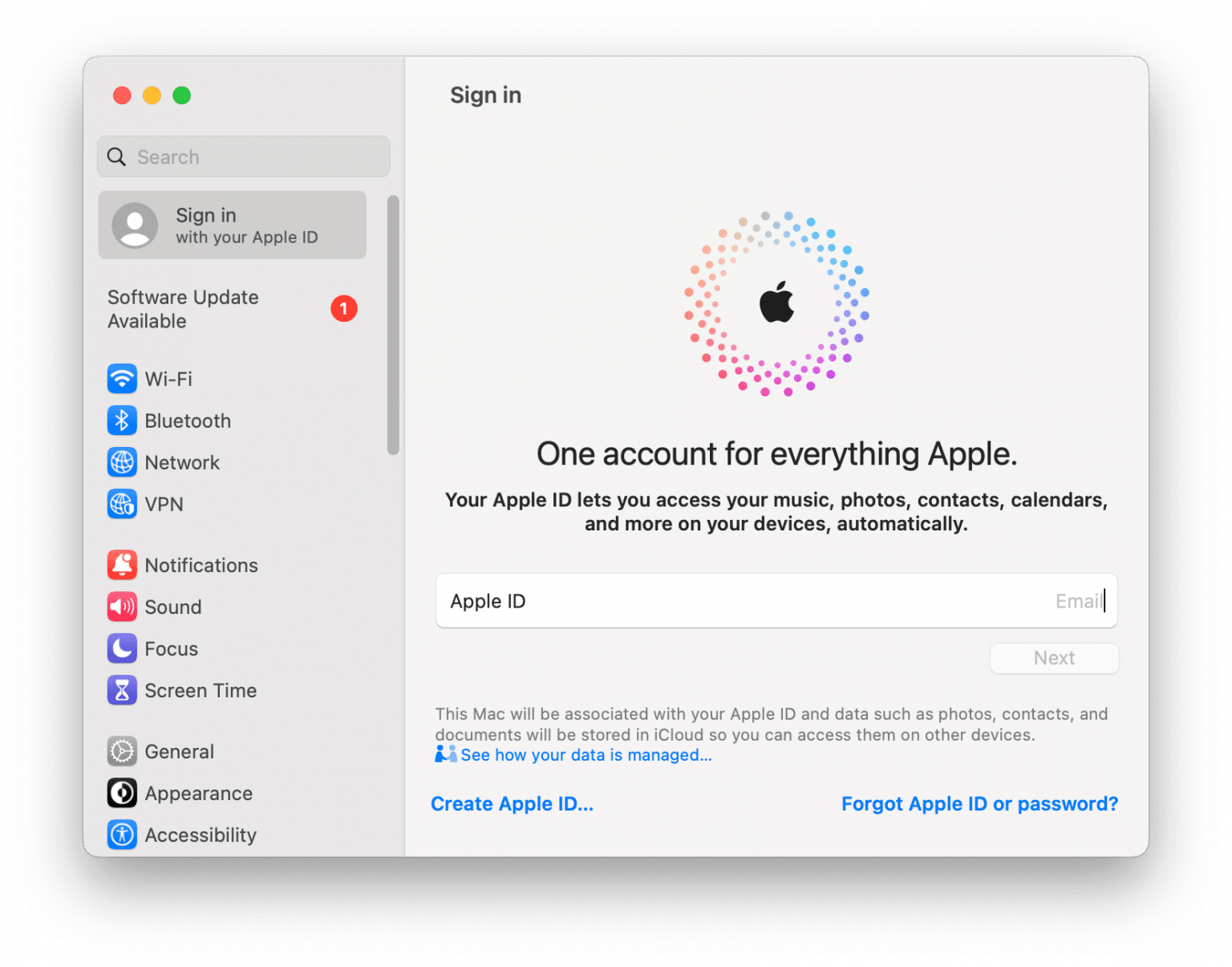
Task: Select the Bluetooth icon
Action: [x=121, y=421]
